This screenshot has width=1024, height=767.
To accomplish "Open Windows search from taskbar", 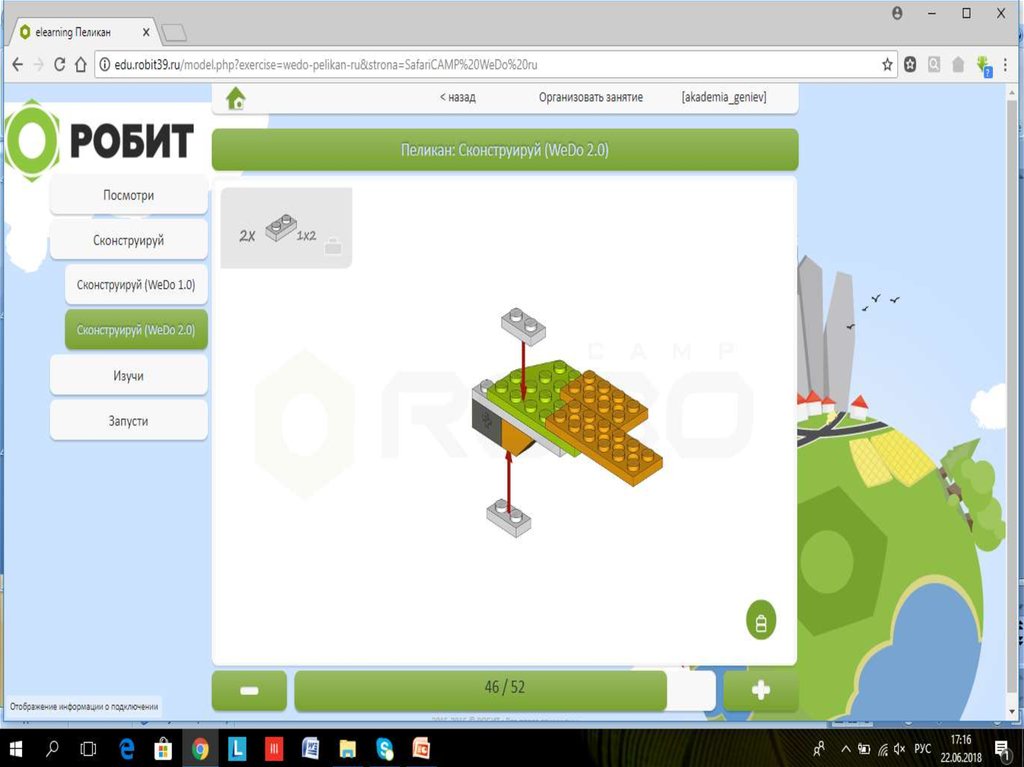I will pyautogui.click(x=52, y=749).
